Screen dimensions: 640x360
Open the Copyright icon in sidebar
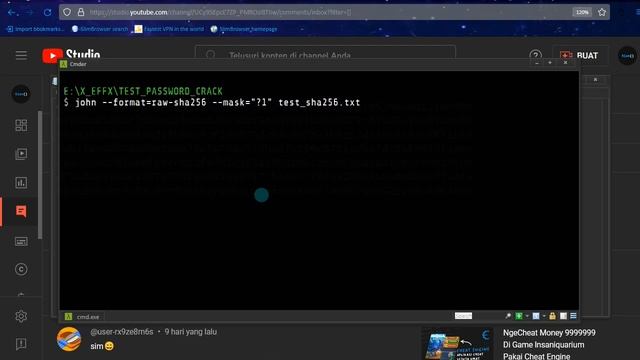pyautogui.click(x=21, y=269)
